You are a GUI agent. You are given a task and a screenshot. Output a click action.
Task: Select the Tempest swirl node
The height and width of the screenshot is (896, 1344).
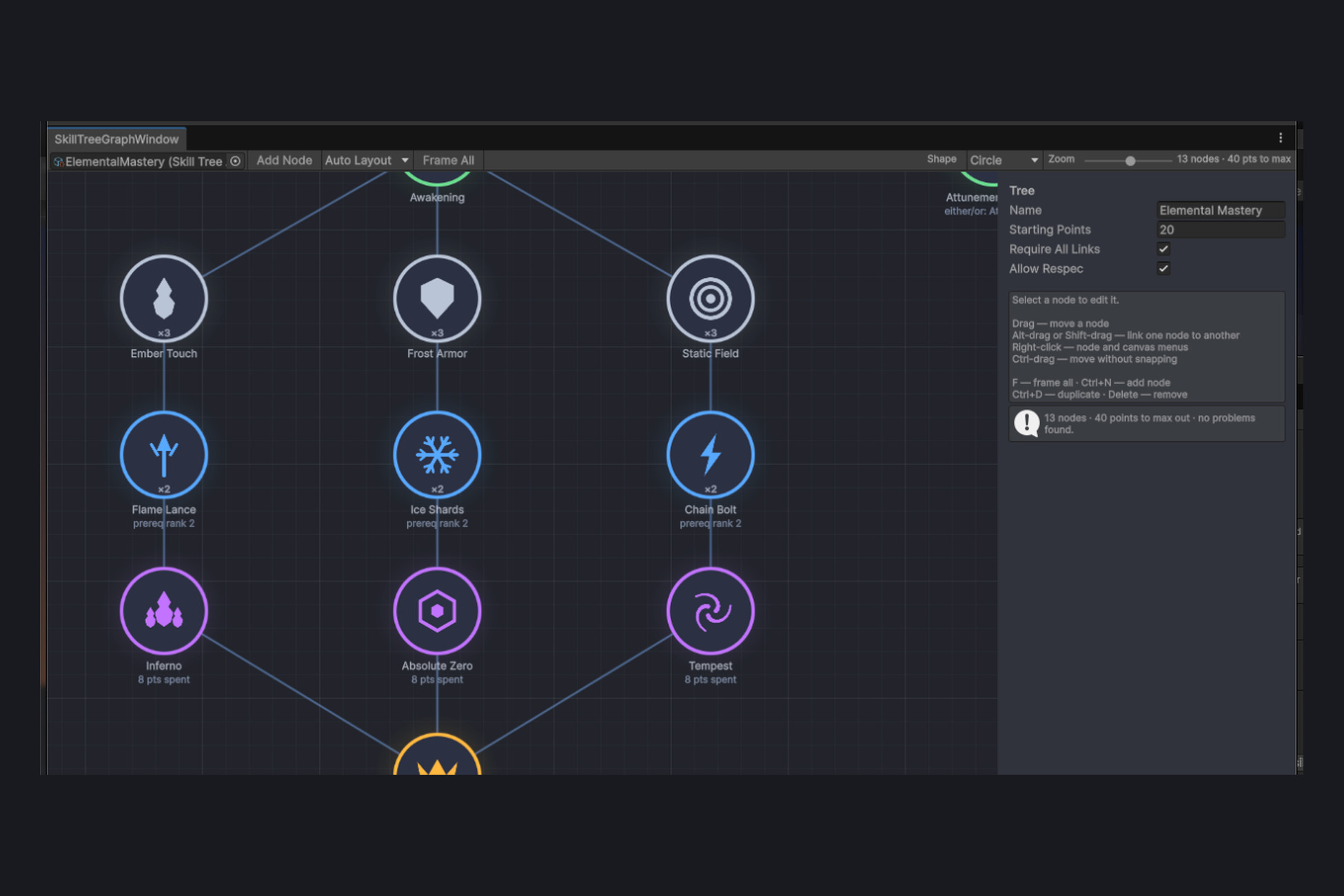click(x=711, y=611)
